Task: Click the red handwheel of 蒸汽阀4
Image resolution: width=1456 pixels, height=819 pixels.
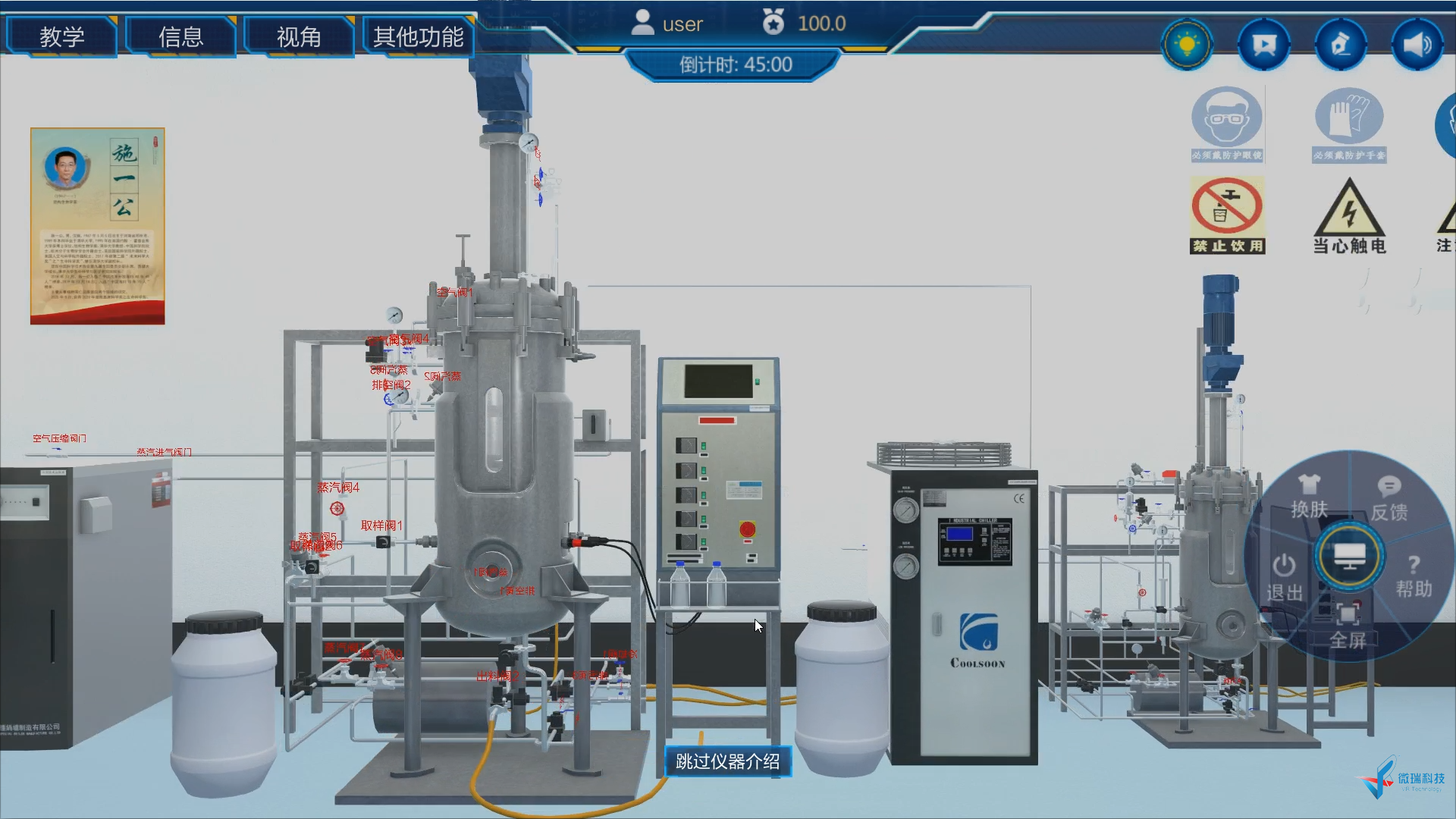Action: click(x=337, y=508)
